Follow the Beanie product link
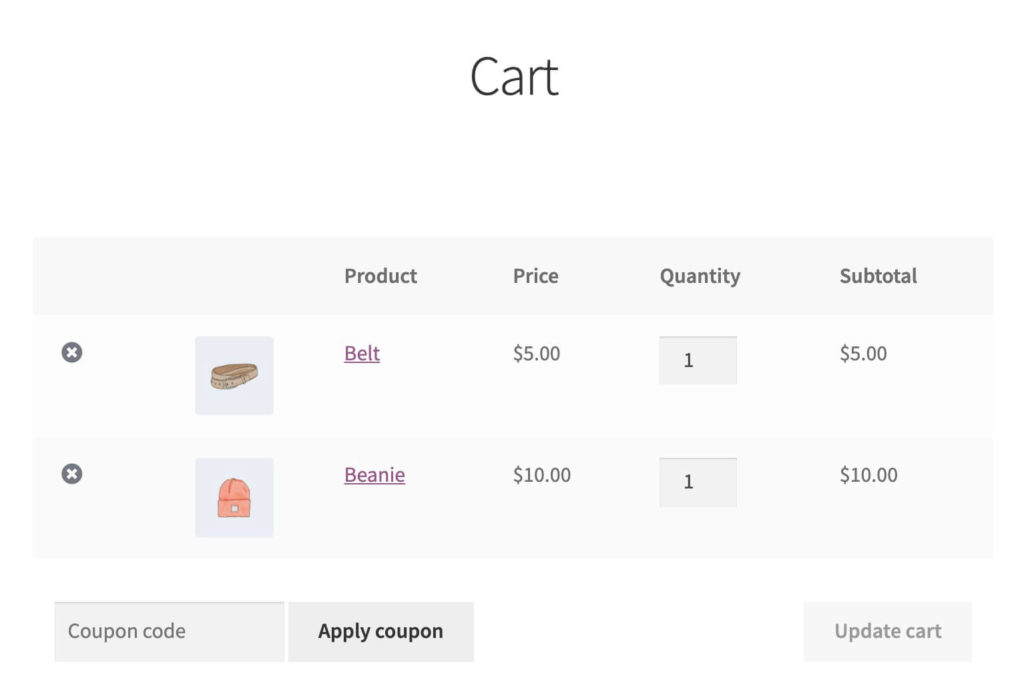1024x694 pixels. pos(374,475)
